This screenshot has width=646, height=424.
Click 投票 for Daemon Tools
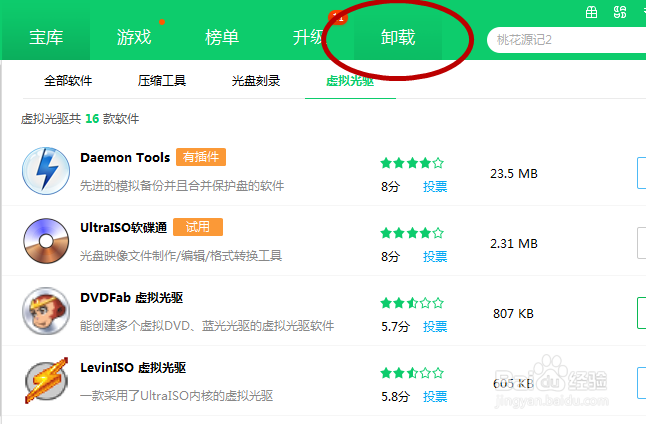(435, 187)
